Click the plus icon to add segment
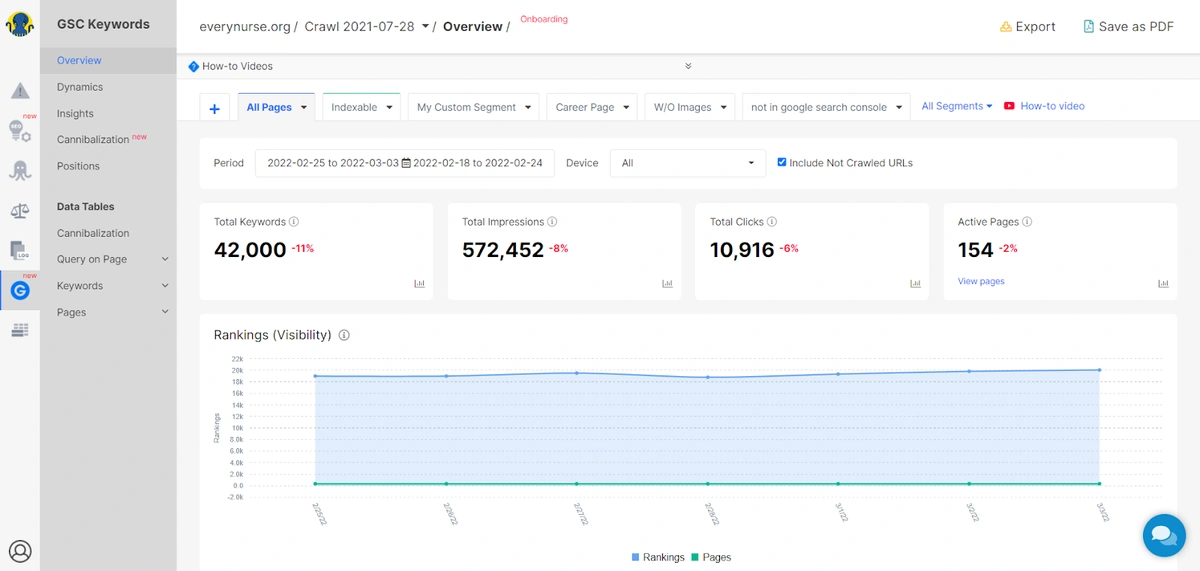Viewport: 1200px width, 571px height. 214,108
